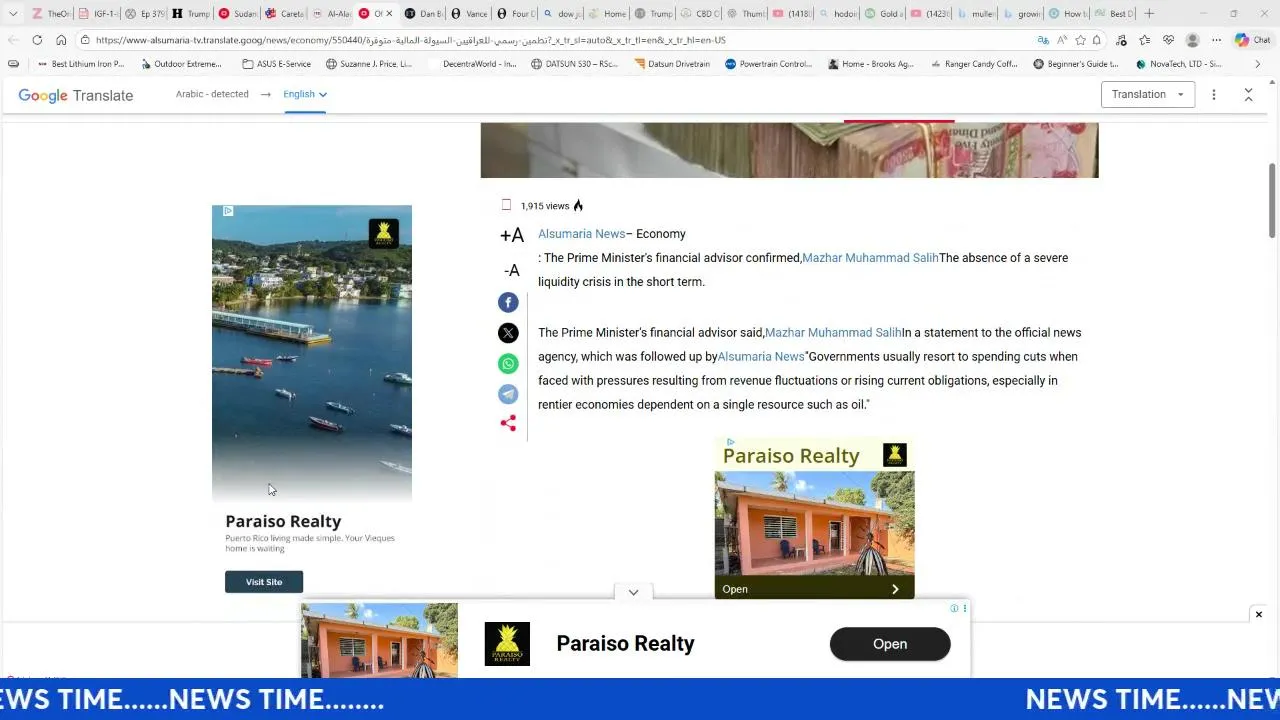1280x720 pixels.
Task: Collapse the Google Translate bar arrows icon
Action: (x=1248, y=94)
